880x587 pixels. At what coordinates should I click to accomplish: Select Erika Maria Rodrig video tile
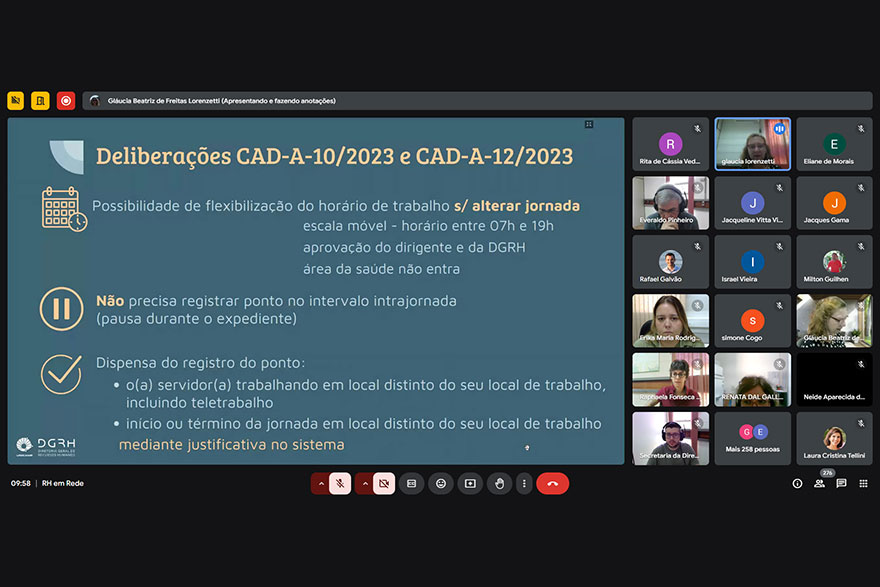[671, 321]
